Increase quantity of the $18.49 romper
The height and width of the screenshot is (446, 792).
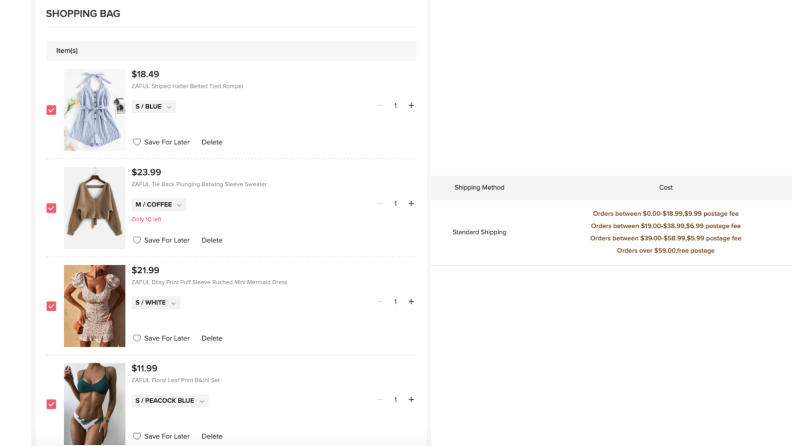[x=411, y=106]
